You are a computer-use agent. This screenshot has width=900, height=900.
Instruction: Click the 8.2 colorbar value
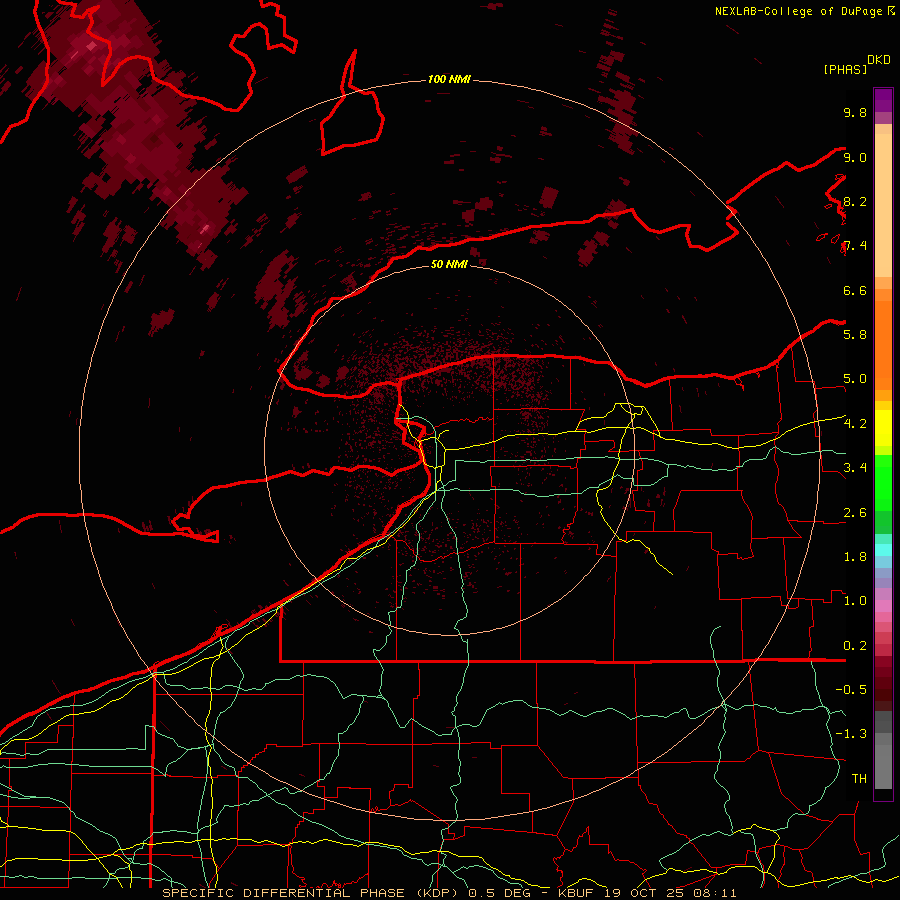(855, 201)
